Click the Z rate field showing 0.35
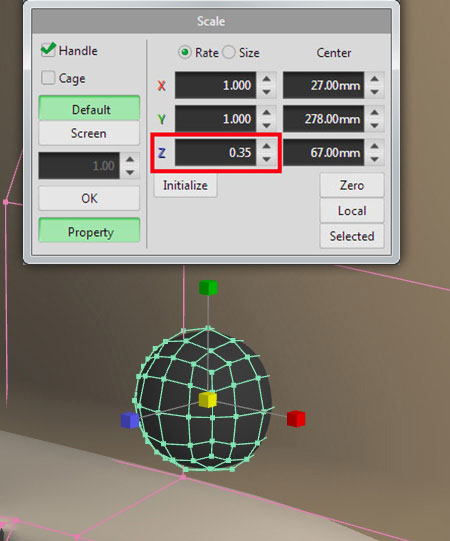This screenshot has width=450, height=541. [x=215, y=153]
